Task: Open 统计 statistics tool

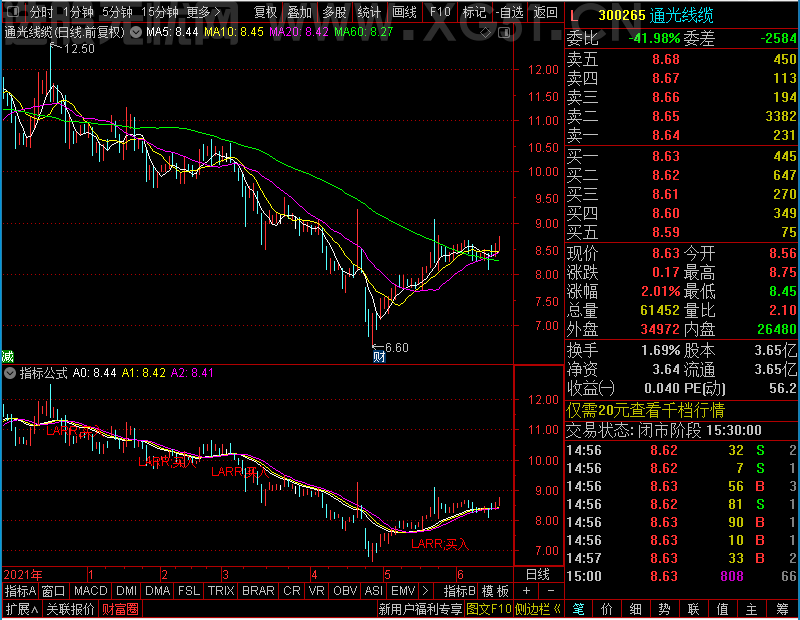Action: 369,12
